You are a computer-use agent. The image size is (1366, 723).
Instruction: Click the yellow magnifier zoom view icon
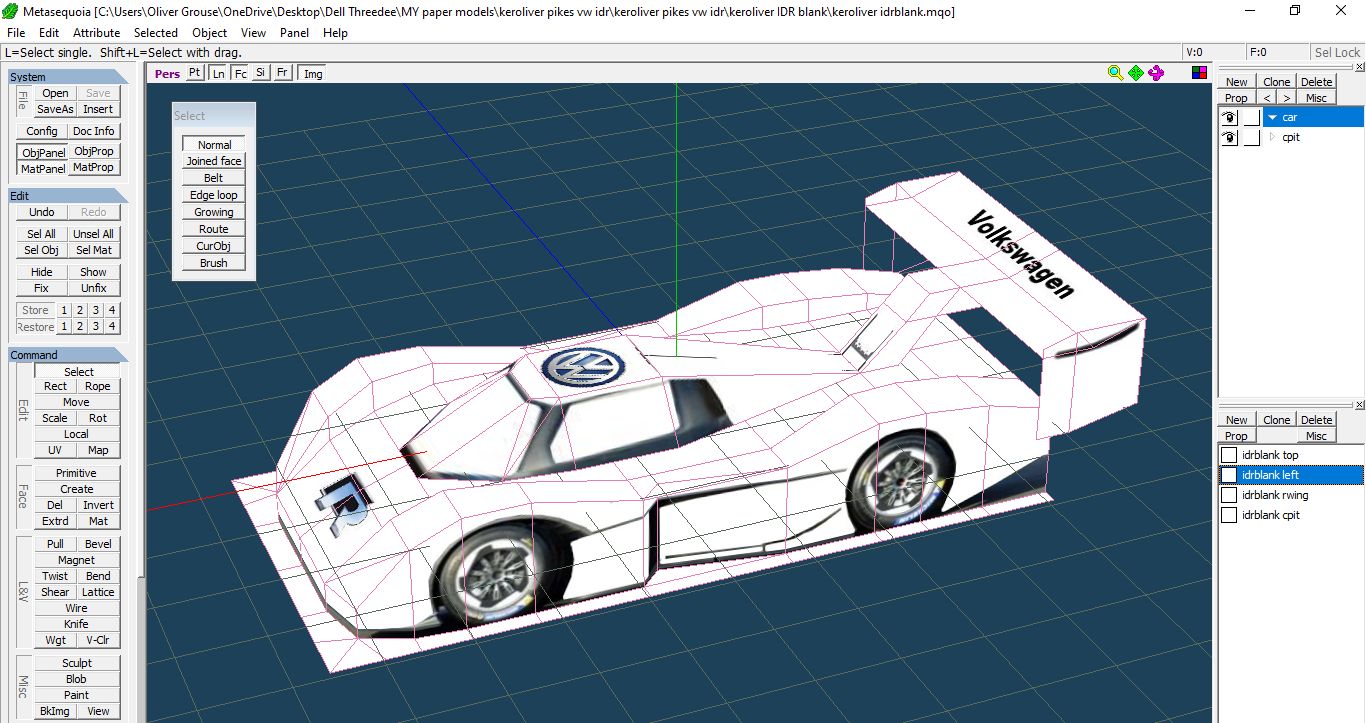(1115, 73)
